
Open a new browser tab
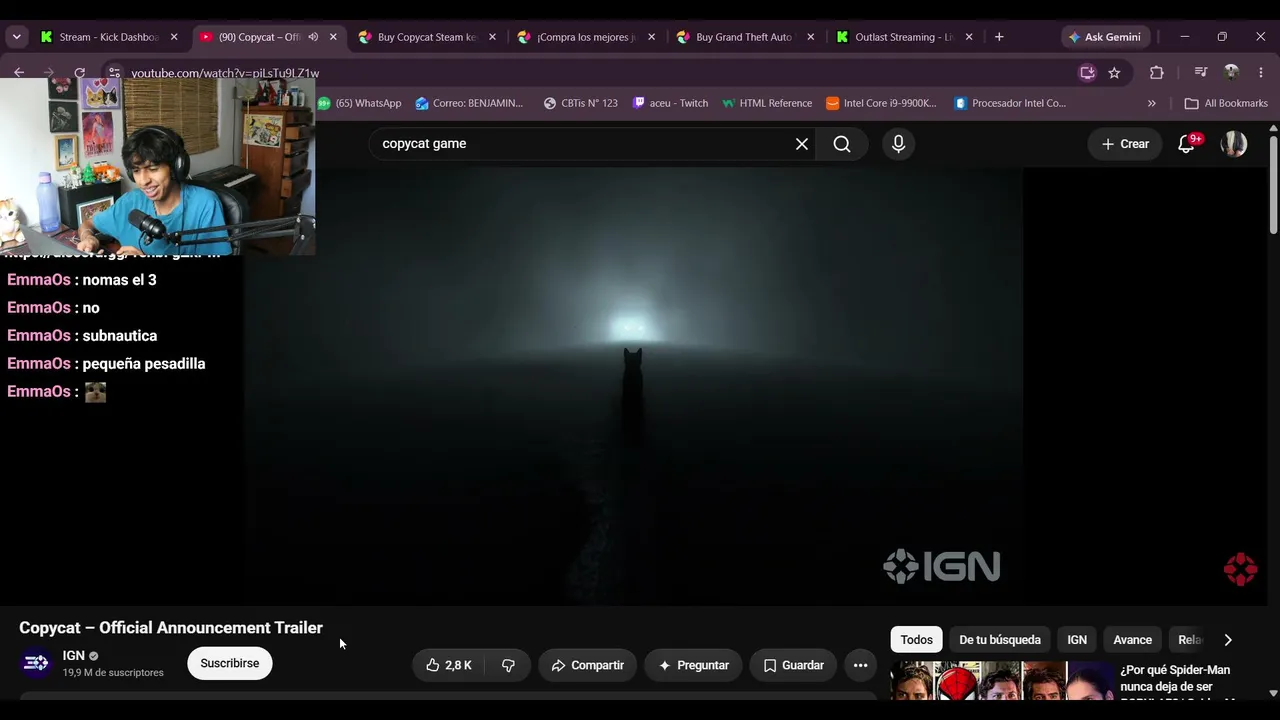coord(999,37)
